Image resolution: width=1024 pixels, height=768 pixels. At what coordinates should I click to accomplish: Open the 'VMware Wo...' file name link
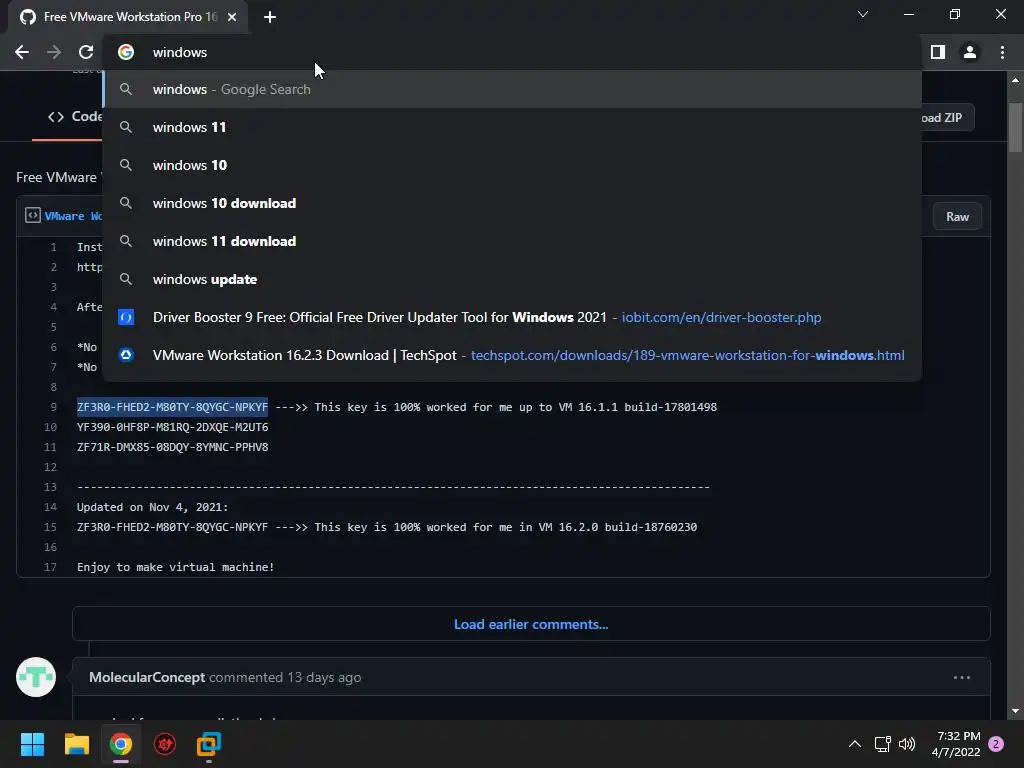(73, 216)
